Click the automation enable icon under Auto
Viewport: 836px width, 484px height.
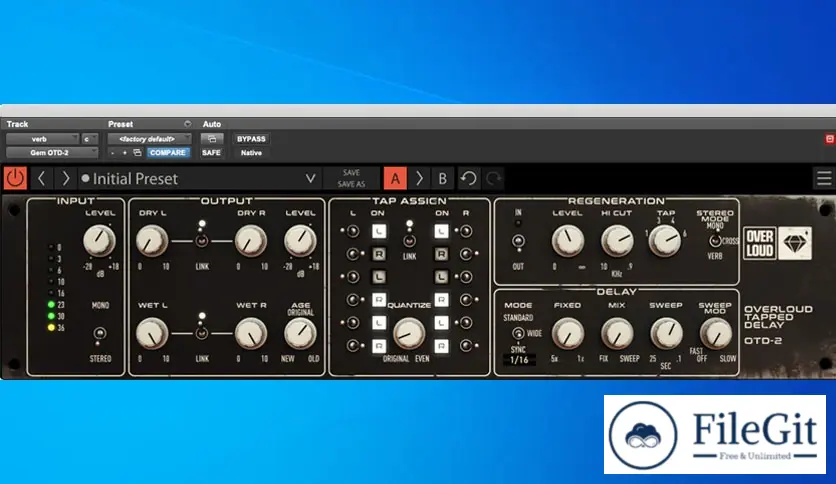(x=212, y=139)
